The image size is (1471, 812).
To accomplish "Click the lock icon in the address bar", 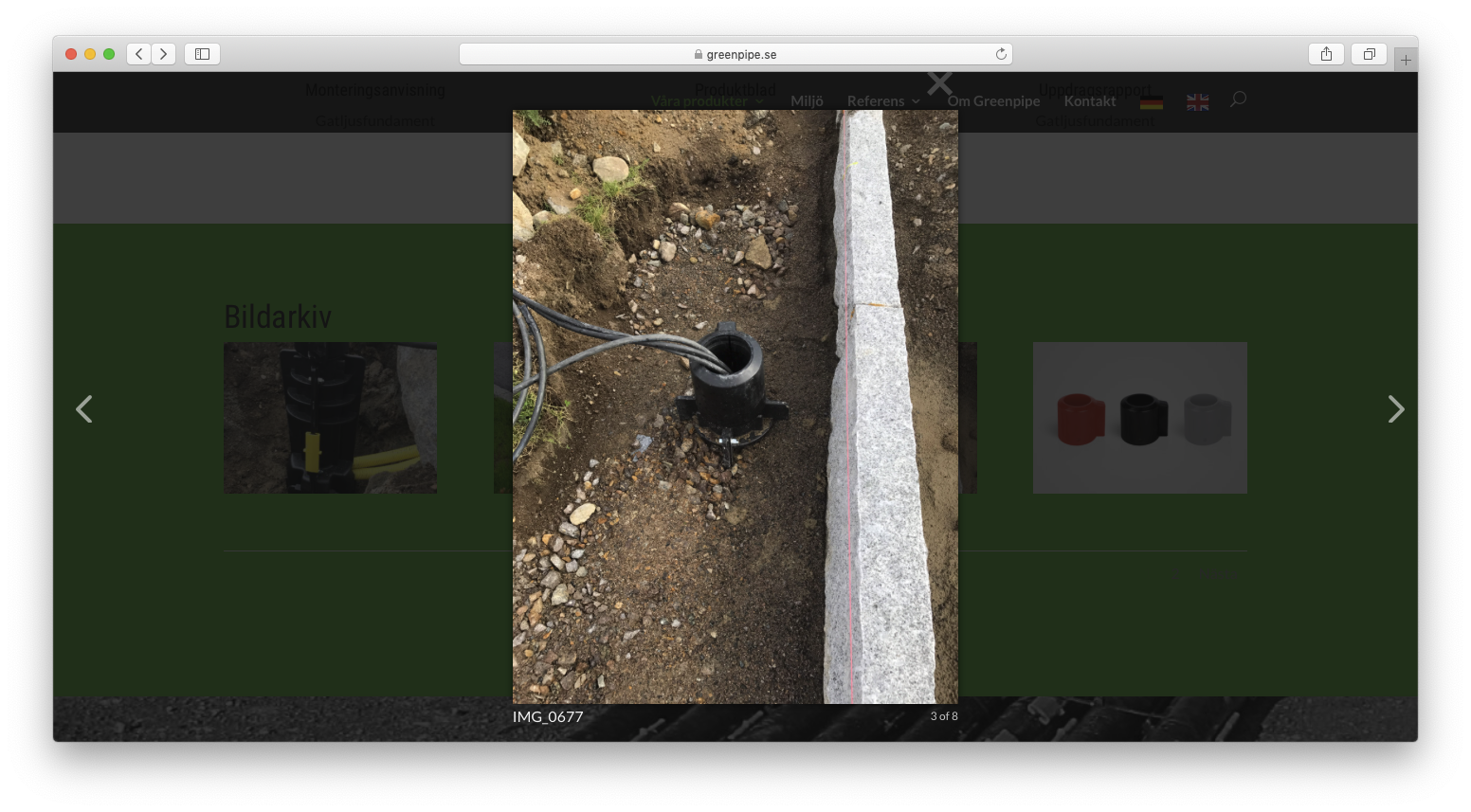I will point(699,54).
